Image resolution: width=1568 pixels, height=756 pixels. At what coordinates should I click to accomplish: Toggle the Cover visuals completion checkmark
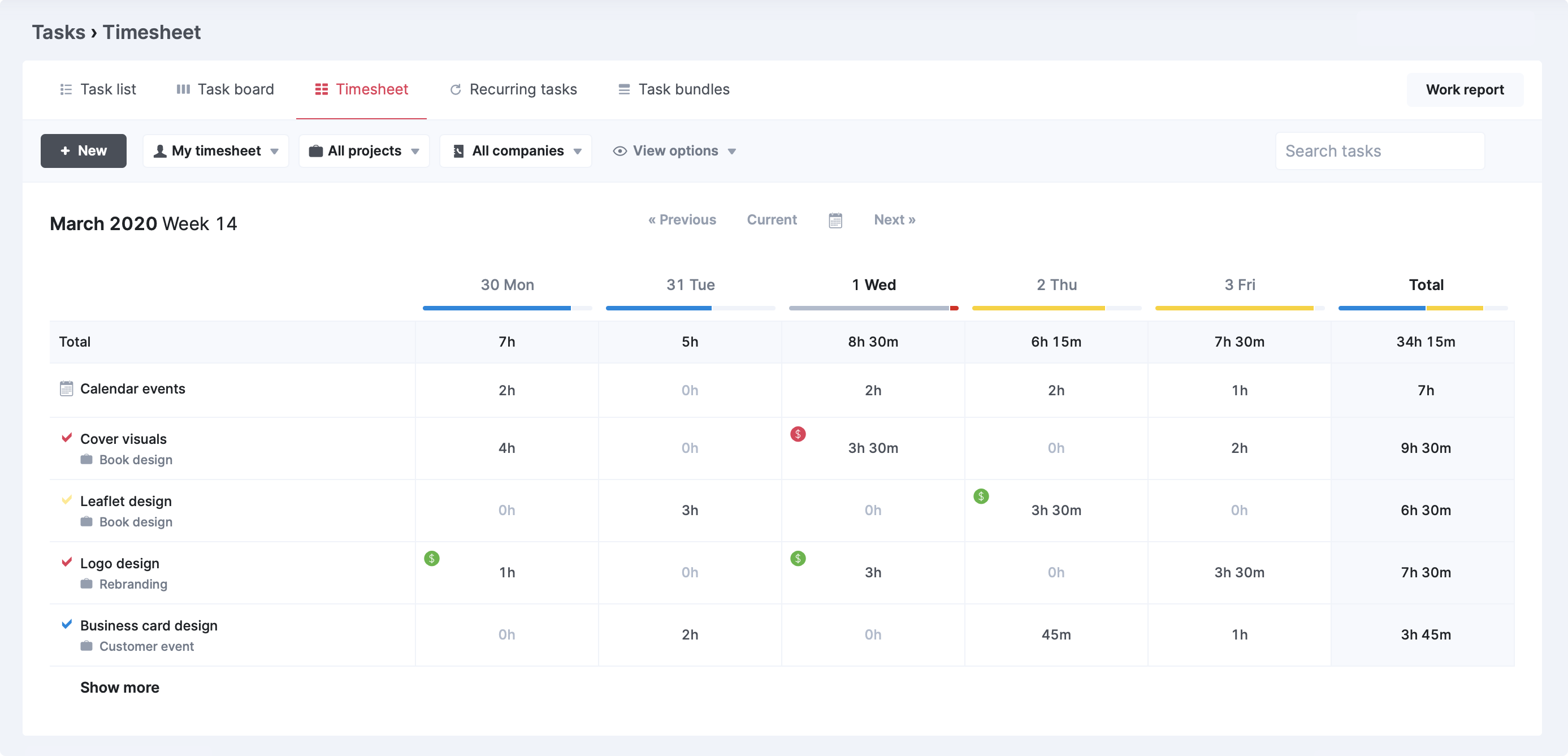coord(67,438)
